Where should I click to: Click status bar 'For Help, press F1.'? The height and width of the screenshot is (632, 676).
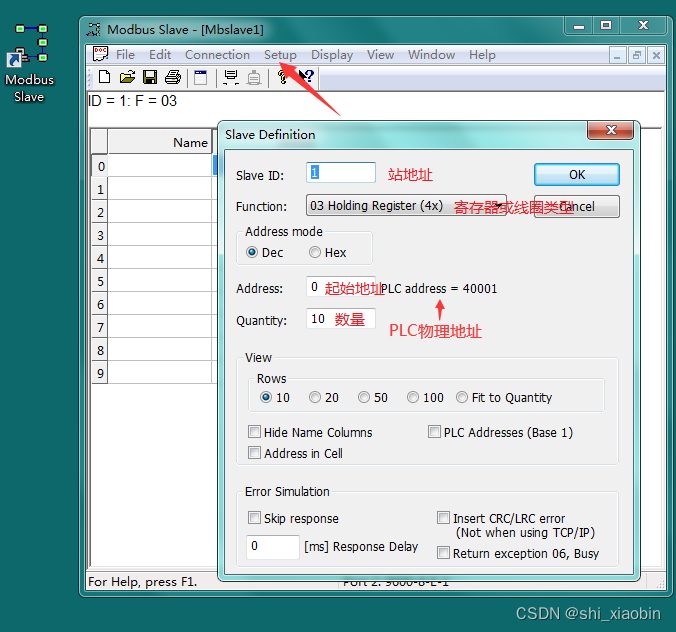click(142, 582)
